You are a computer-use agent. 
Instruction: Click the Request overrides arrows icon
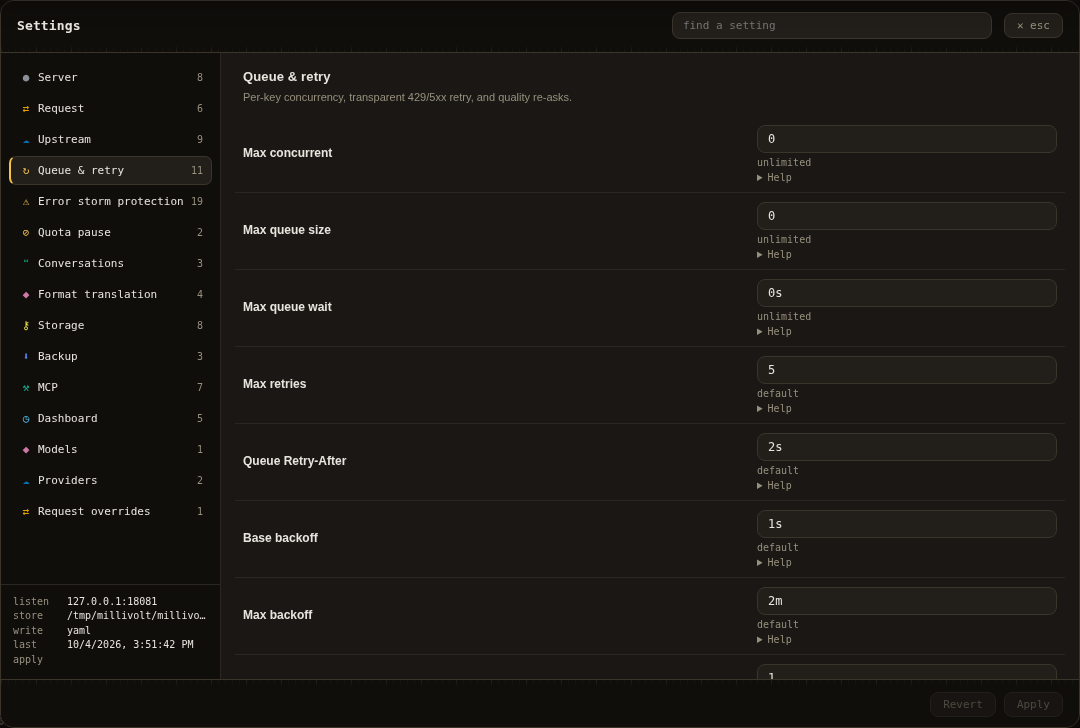(26, 512)
